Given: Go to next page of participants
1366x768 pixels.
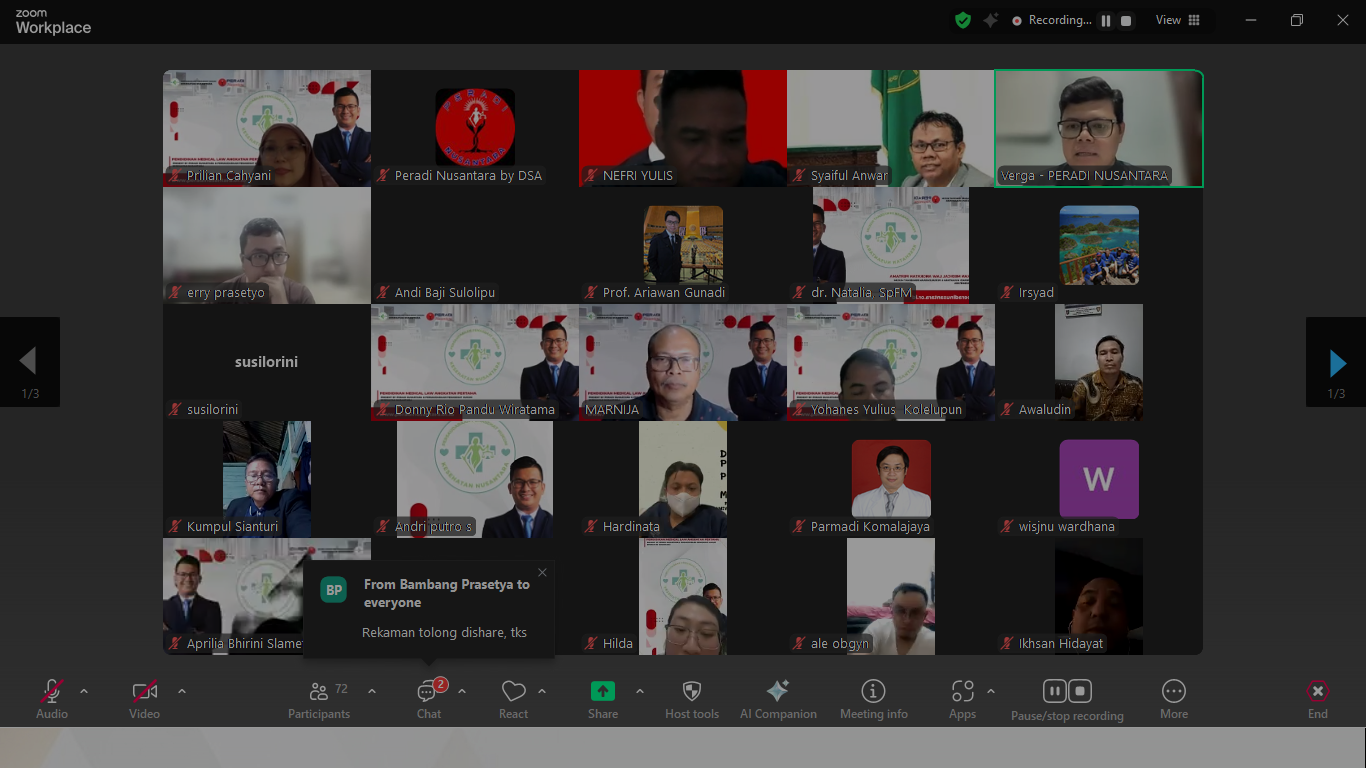Looking at the screenshot, I should 1336,362.
